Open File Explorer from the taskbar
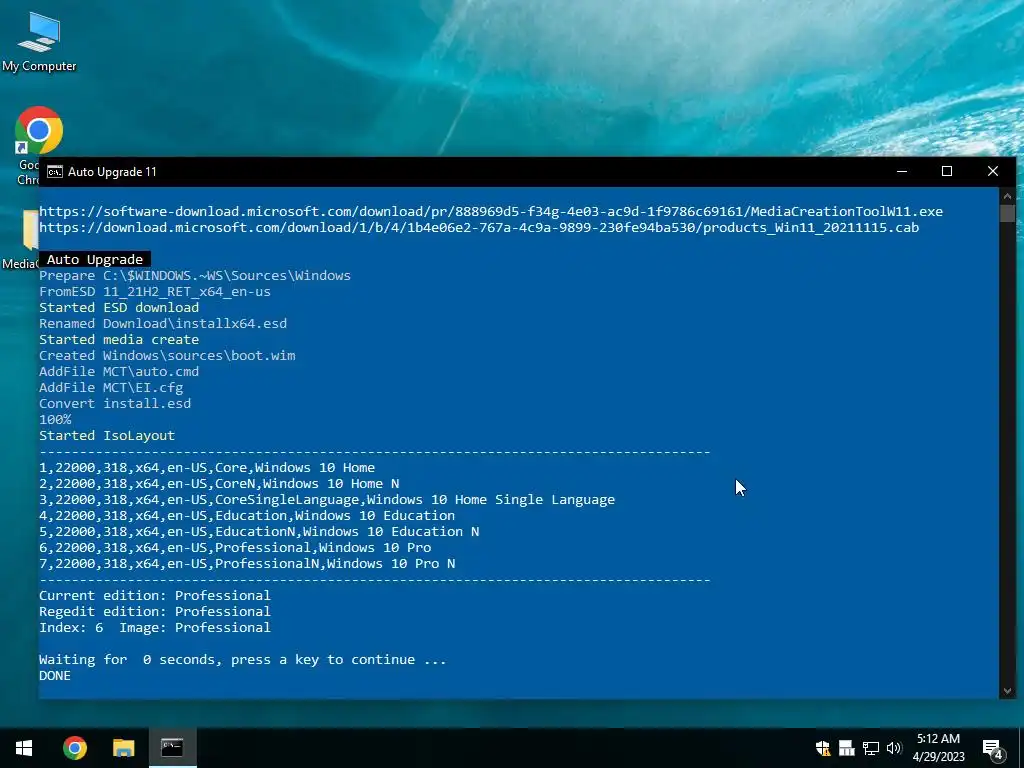1024x768 pixels. 123,748
